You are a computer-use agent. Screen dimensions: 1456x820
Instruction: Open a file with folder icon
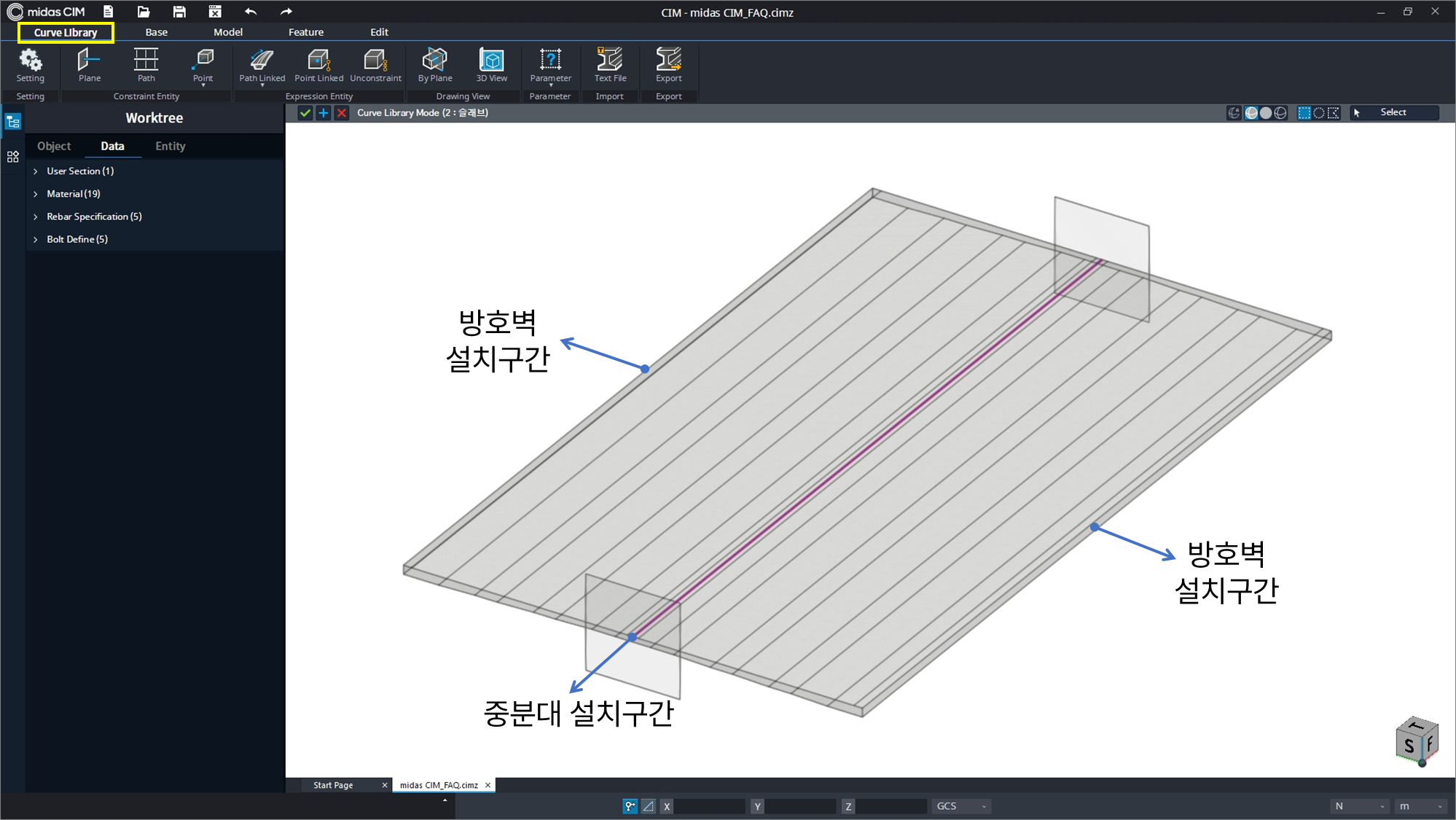click(x=144, y=12)
